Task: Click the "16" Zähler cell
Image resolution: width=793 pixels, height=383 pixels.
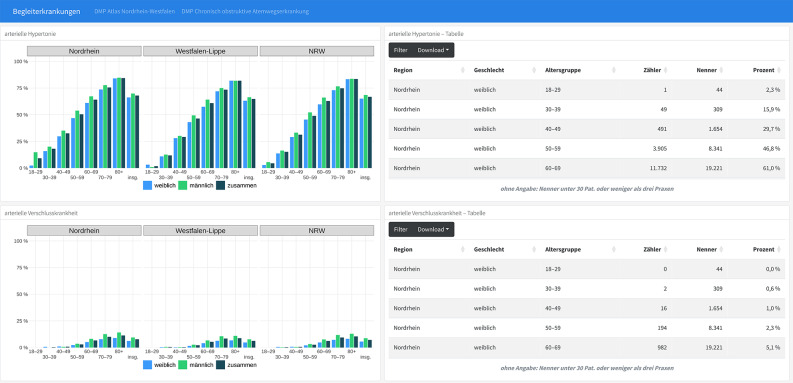Action: tap(664, 308)
